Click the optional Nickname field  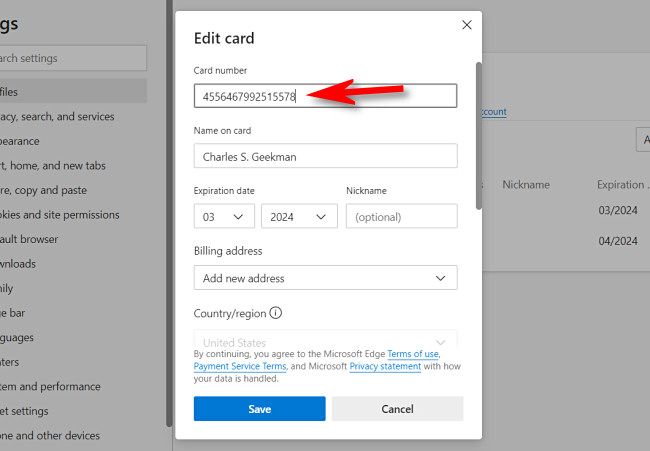coord(402,216)
